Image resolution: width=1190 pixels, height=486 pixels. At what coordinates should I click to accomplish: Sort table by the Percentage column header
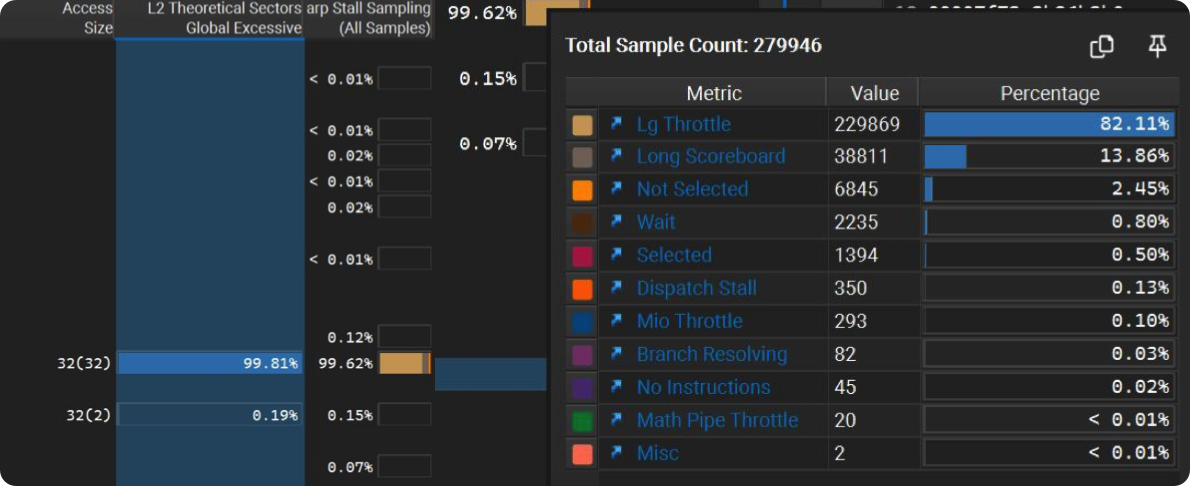tap(1050, 93)
